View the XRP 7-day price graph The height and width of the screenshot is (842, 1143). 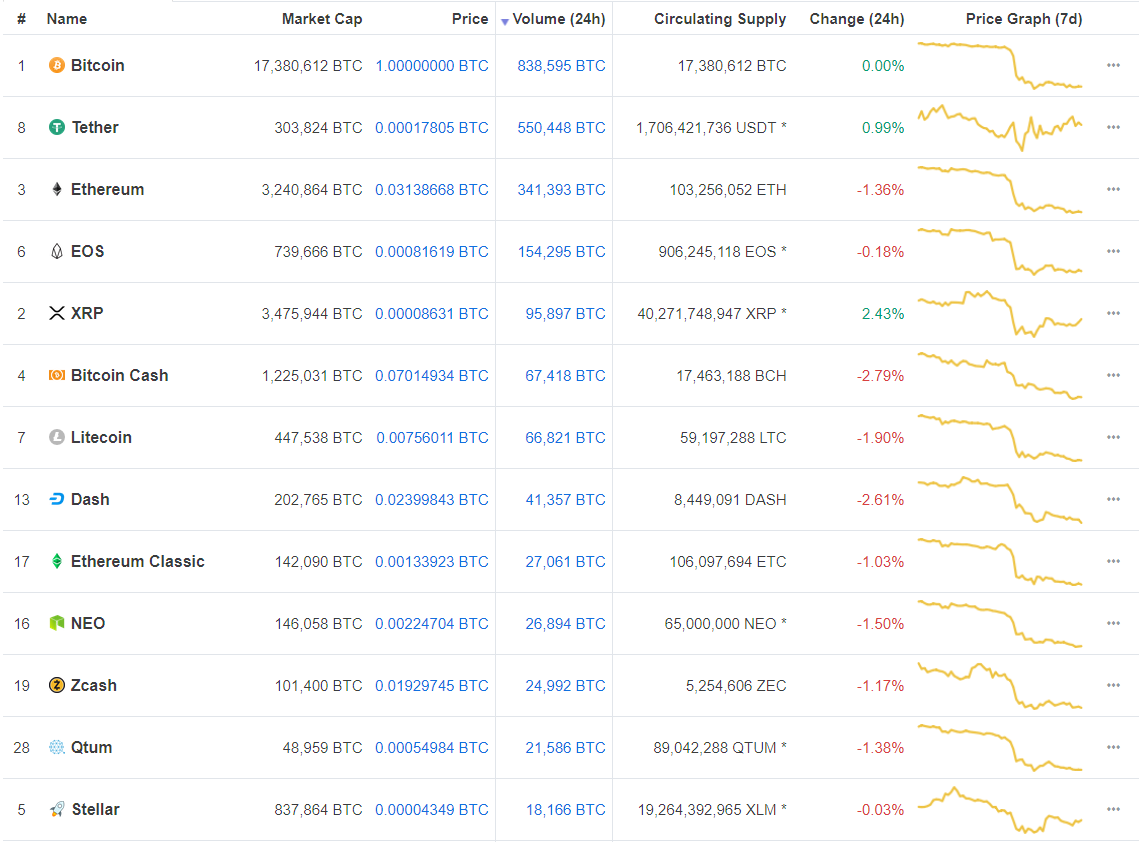point(1000,313)
